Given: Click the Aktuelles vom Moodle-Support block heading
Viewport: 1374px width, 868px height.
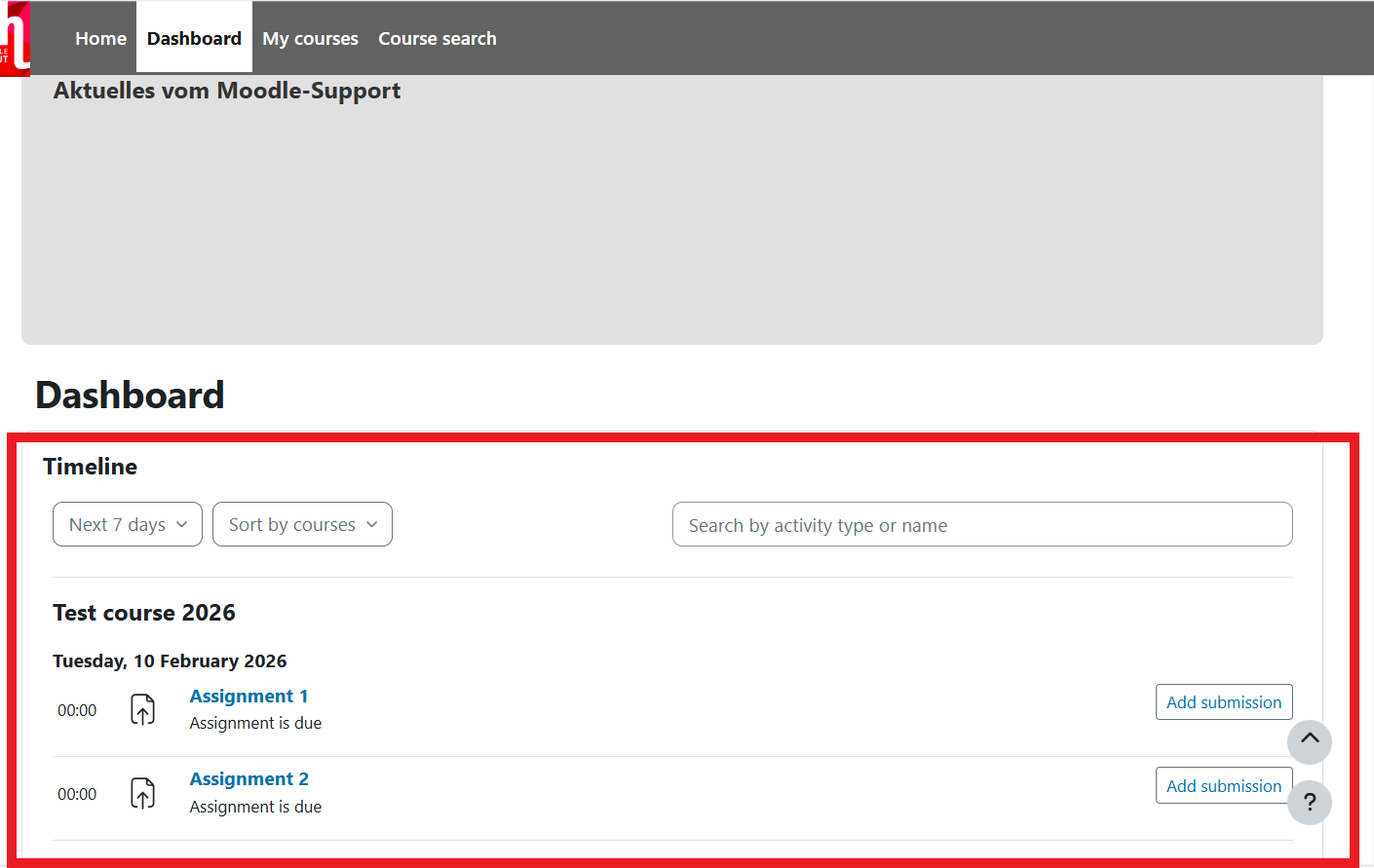Looking at the screenshot, I should click(227, 91).
